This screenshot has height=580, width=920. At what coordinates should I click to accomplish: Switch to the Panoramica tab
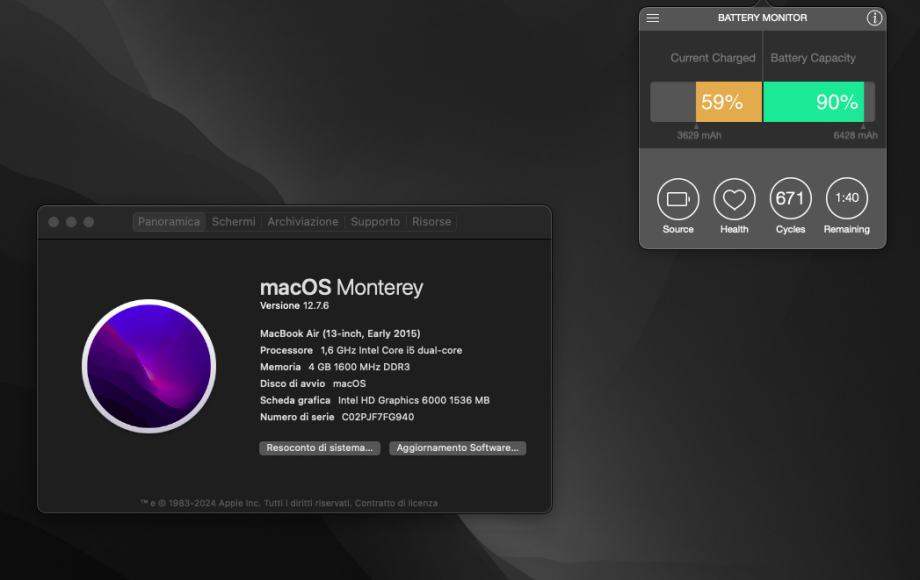(169, 222)
